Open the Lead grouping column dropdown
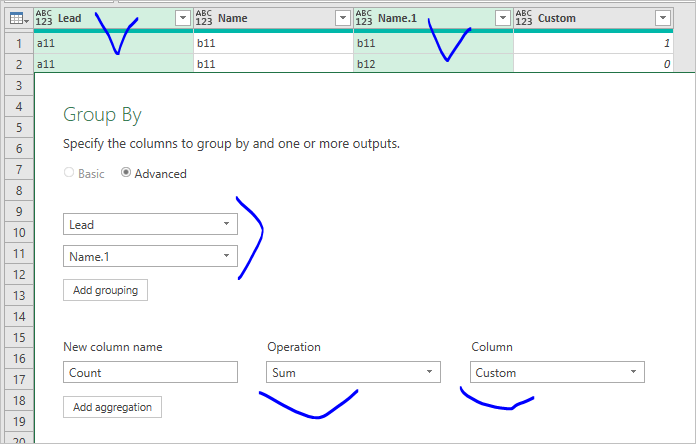 click(x=150, y=224)
